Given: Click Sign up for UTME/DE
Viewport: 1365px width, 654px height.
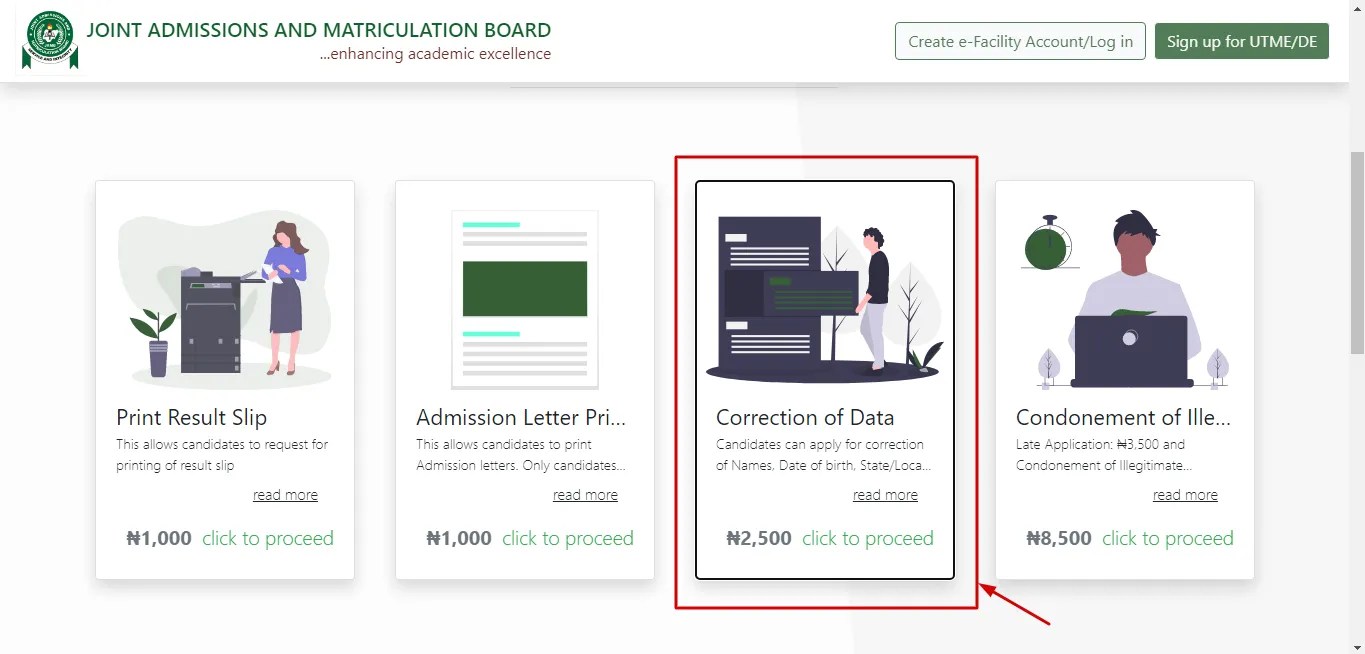Looking at the screenshot, I should point(1241,41).
